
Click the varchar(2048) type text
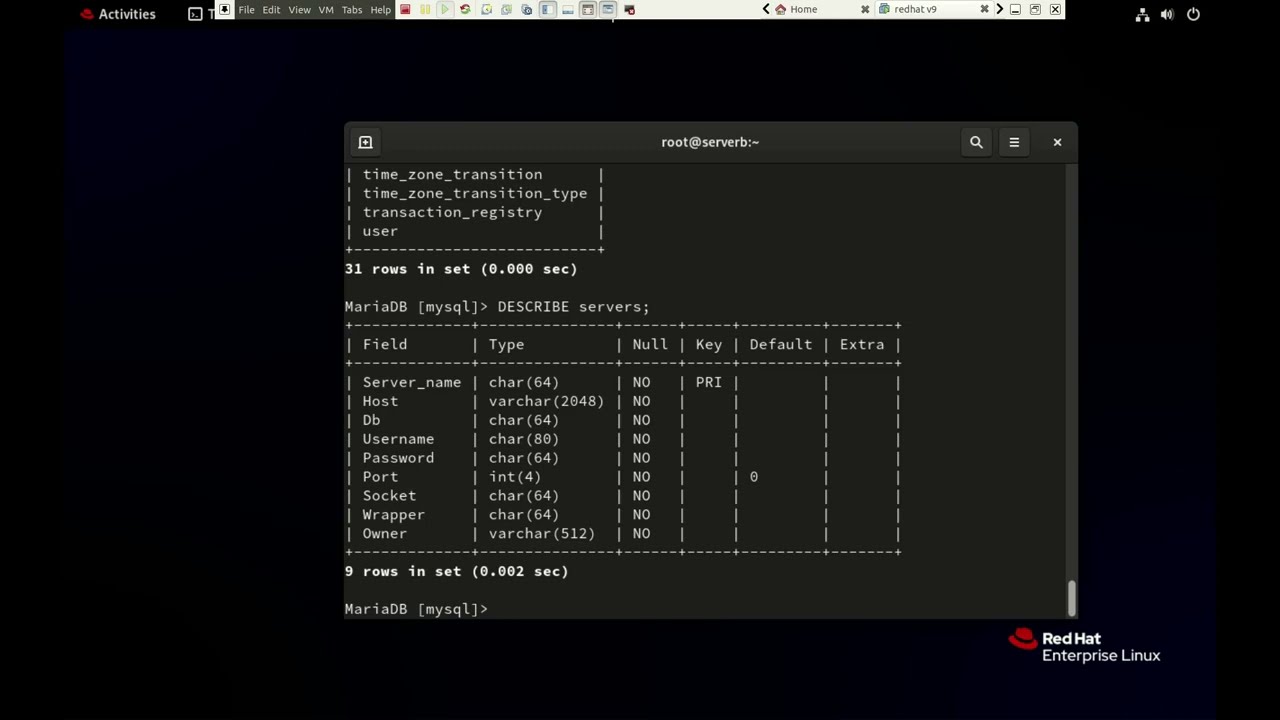[546, 401]
